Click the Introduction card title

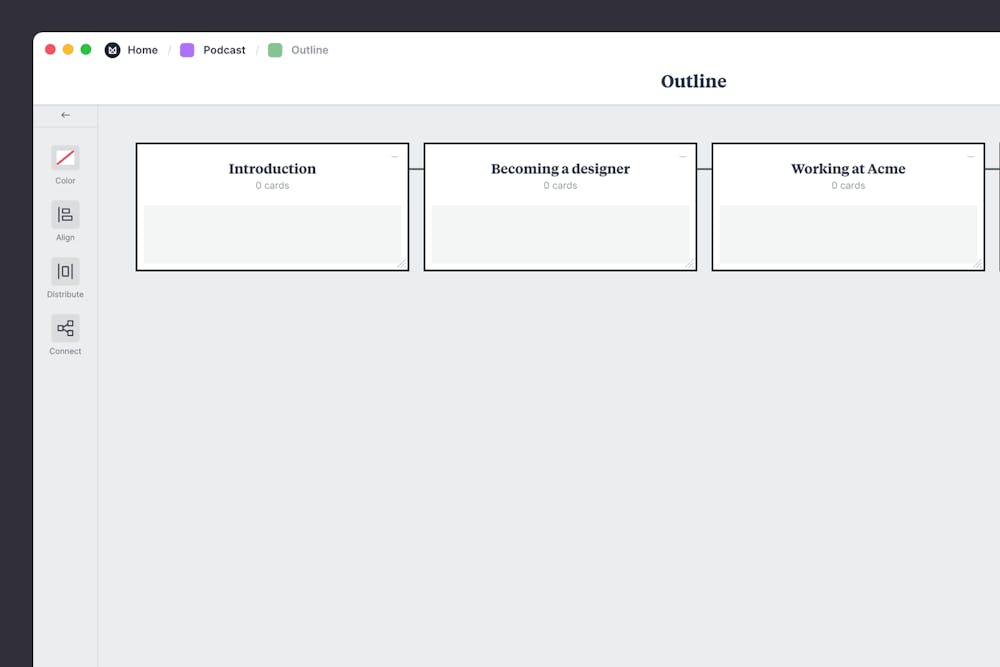pyautogui.click(x=272, y=168)
